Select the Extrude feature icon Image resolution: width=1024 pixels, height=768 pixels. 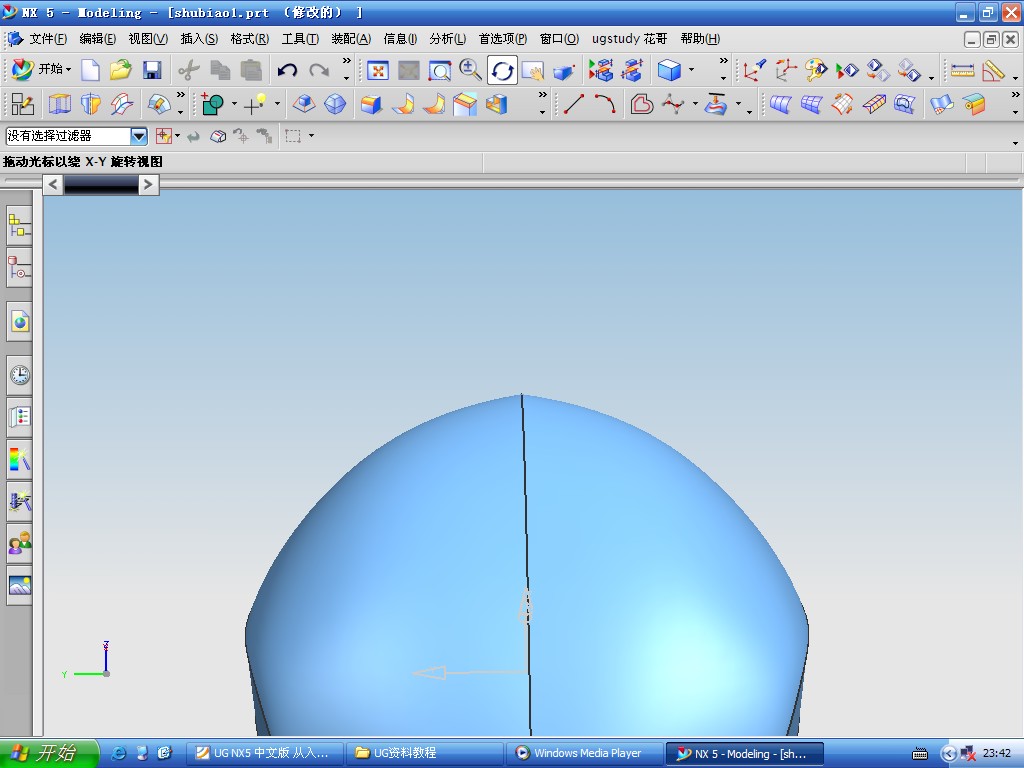coord(59,104)
